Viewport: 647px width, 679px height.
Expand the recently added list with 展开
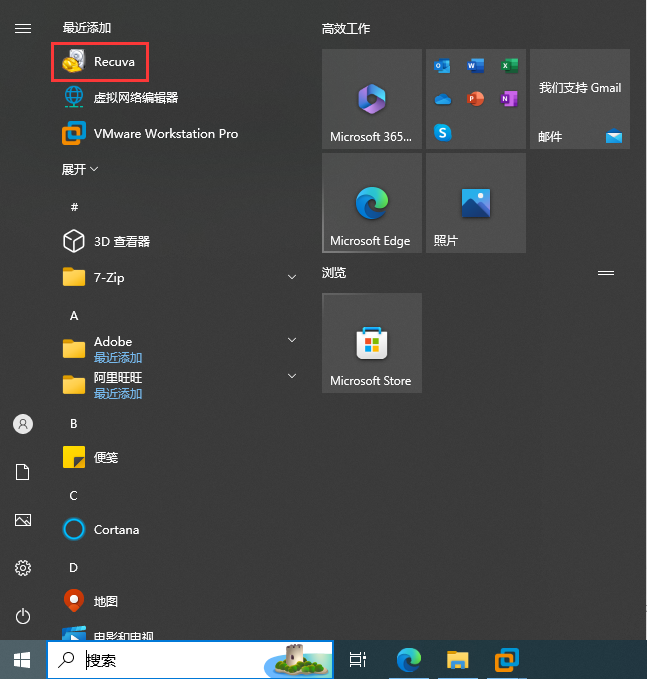[80, 169]
